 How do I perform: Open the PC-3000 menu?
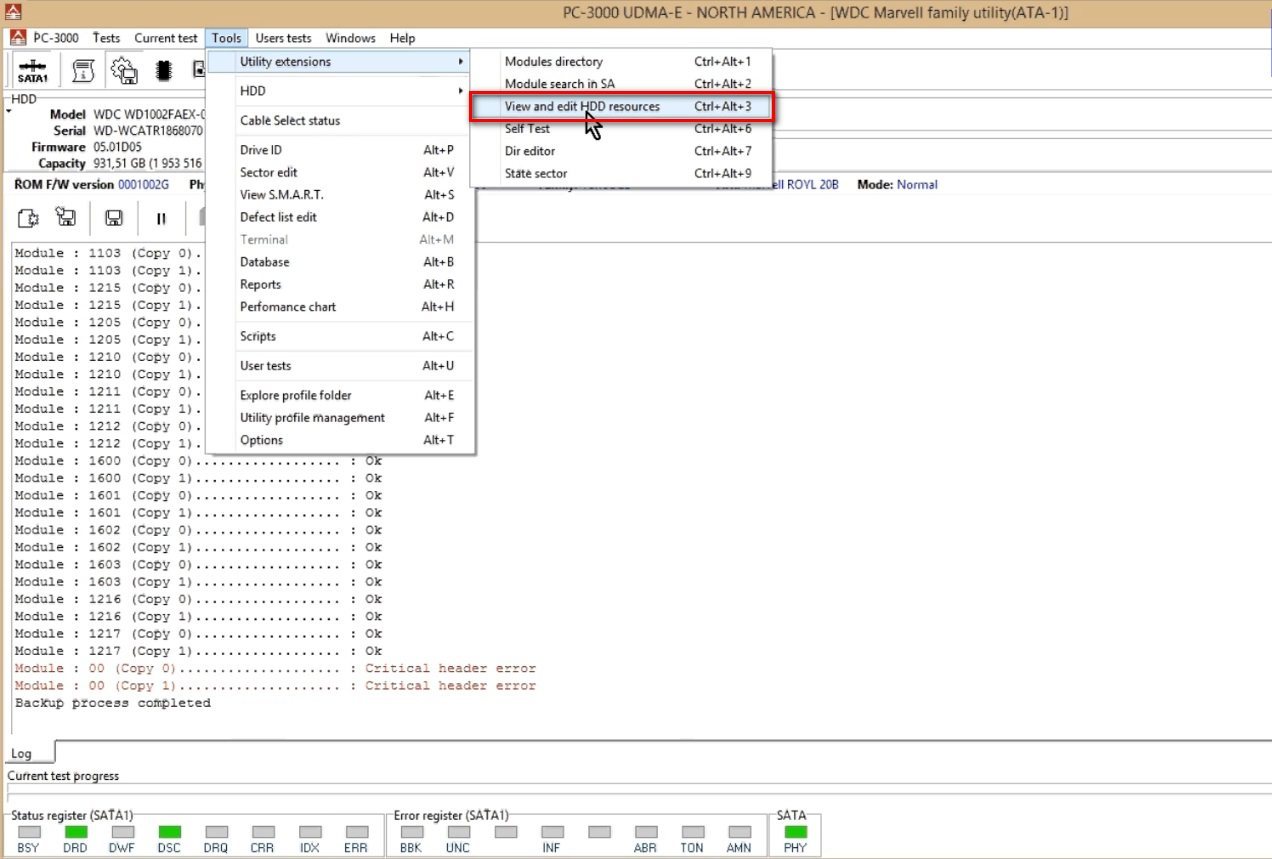click(56, 38)
